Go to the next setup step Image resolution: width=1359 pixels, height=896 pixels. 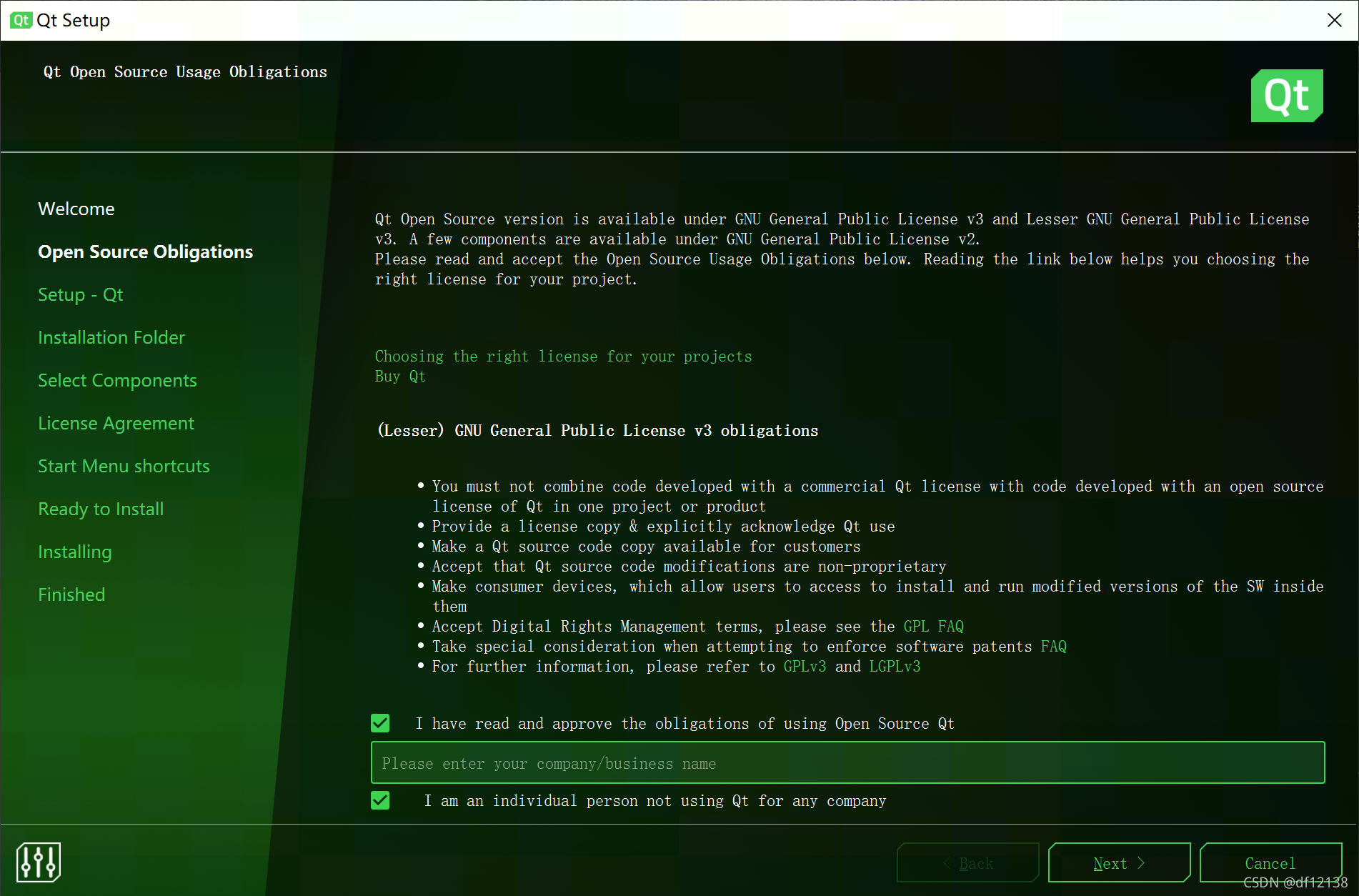[x=1119, y=862]
